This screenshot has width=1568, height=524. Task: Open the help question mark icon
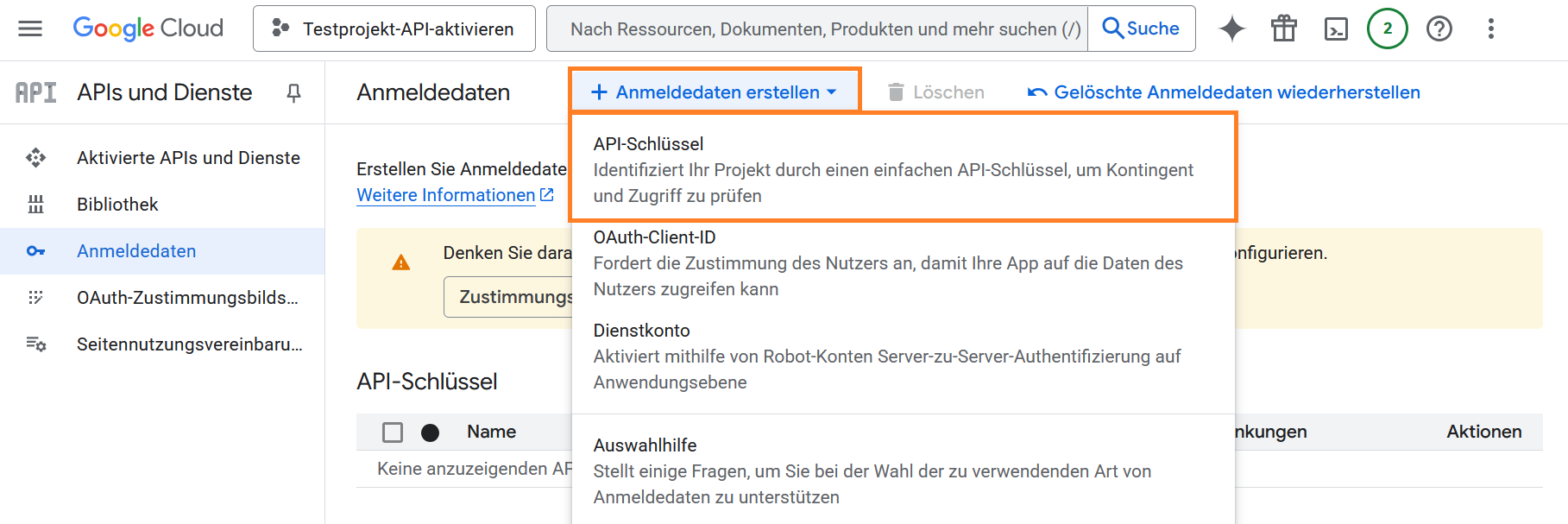tap(1439, 28)
